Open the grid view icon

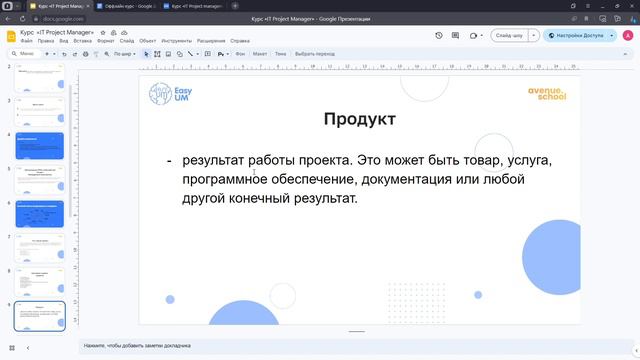(x=12, y=348)
